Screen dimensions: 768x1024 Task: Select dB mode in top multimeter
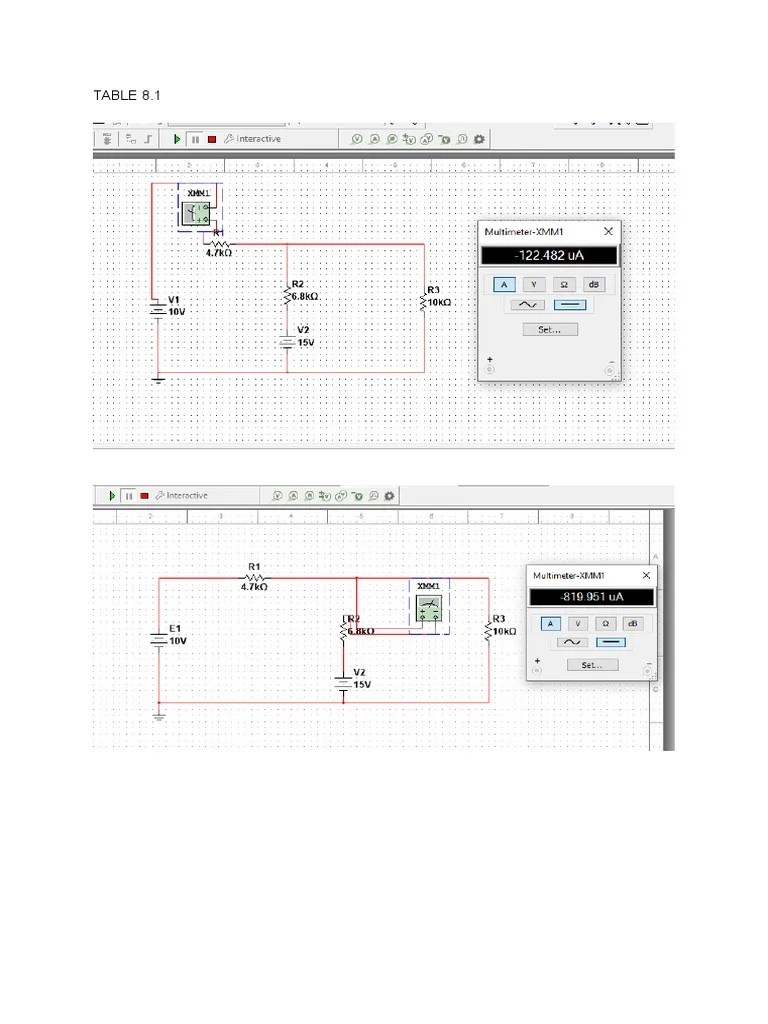coord(594,285)
